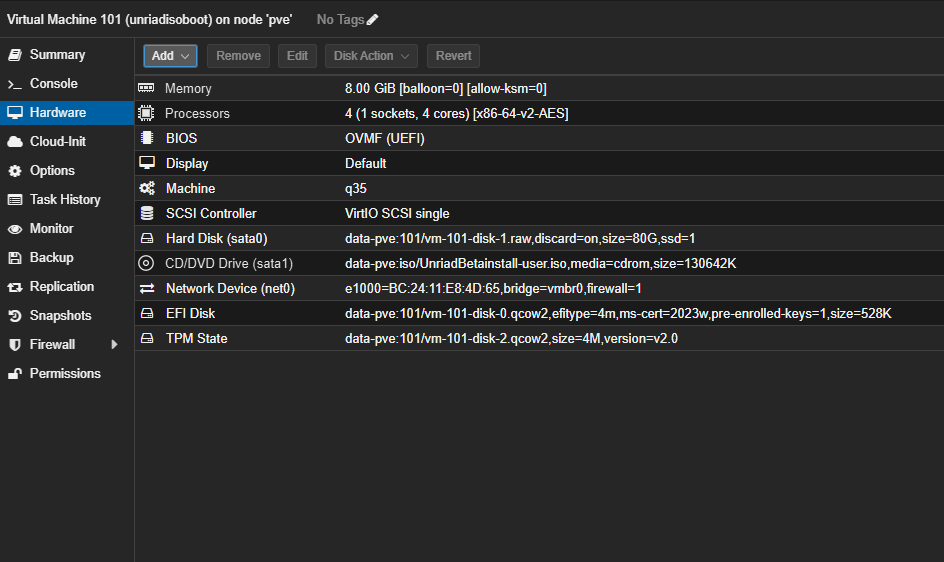Click the vm-101-disk-1.raw hard disk value
This screenshot has width=944, height=562.
click(520, 239)
